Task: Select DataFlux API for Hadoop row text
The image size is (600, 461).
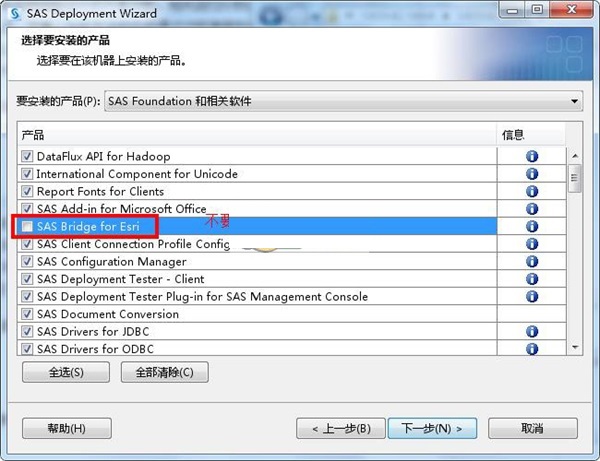Action: [103, 156]
